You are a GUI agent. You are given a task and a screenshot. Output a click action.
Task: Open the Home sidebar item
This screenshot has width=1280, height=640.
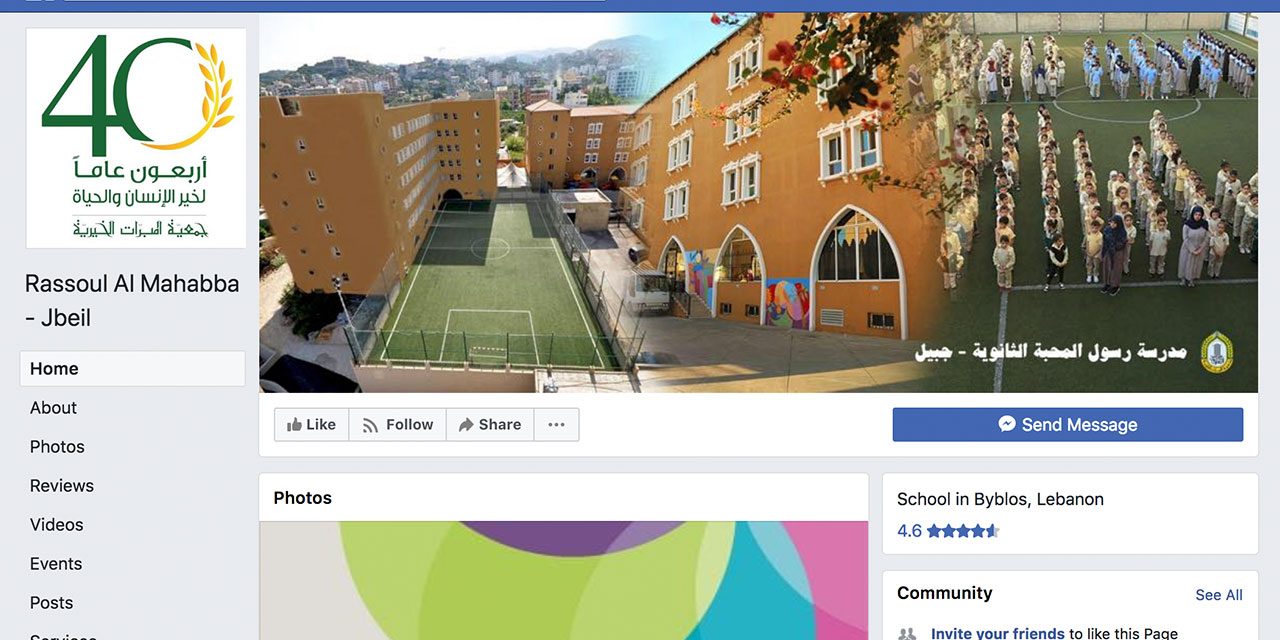point(132,369)
